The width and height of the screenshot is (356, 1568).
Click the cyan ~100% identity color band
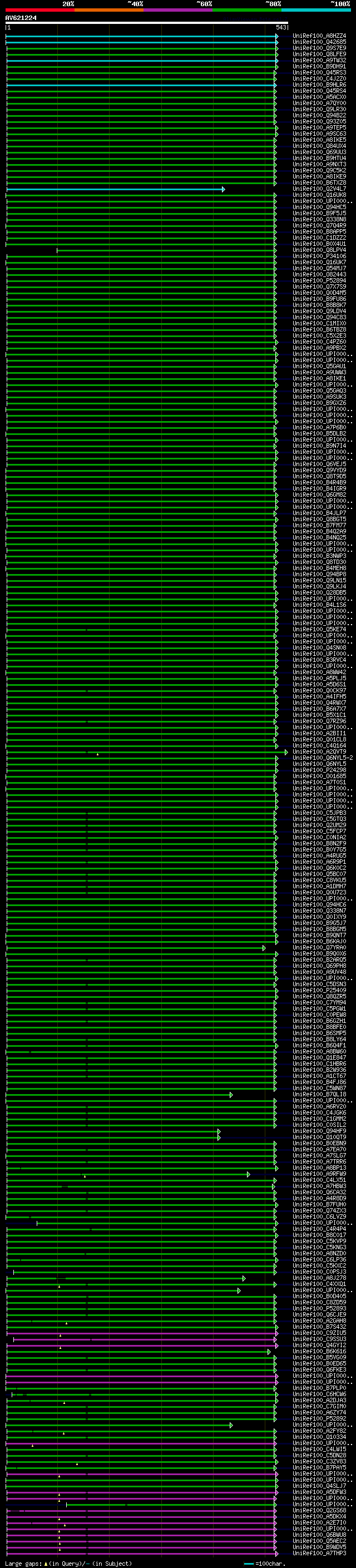[x=316, y=10]
